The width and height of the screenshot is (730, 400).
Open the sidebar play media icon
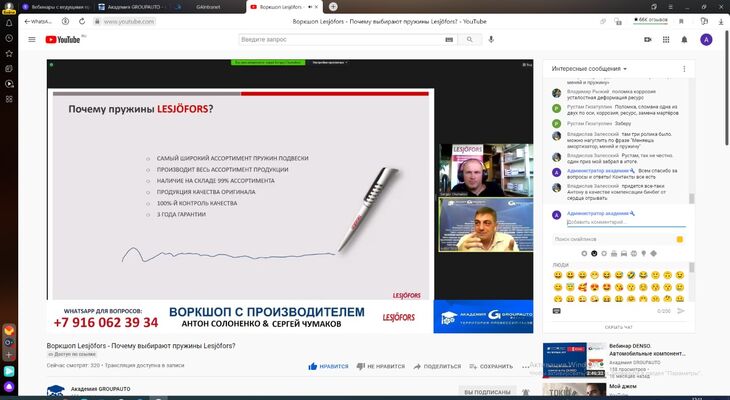point(9,84)
